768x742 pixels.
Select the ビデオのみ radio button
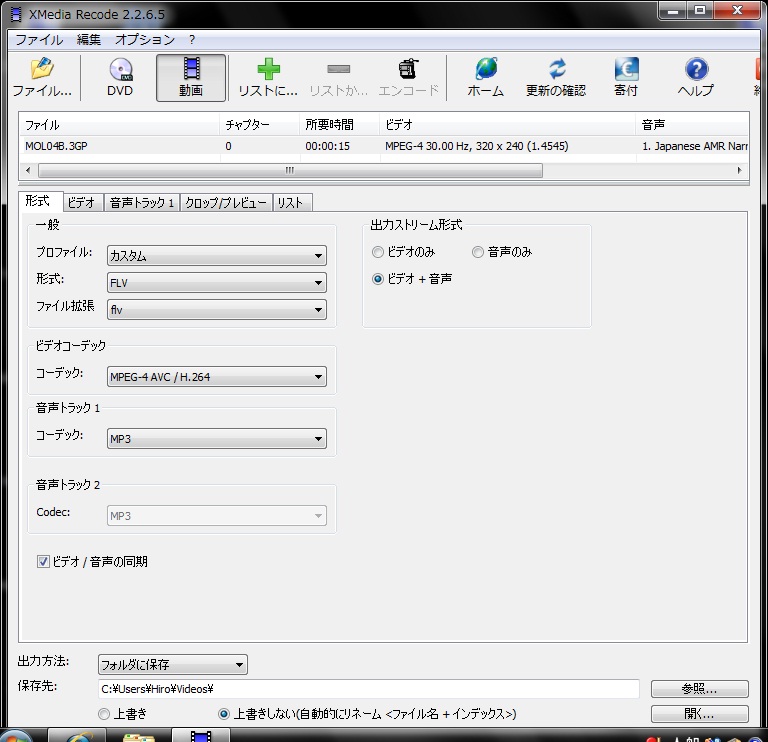(378, 252)
